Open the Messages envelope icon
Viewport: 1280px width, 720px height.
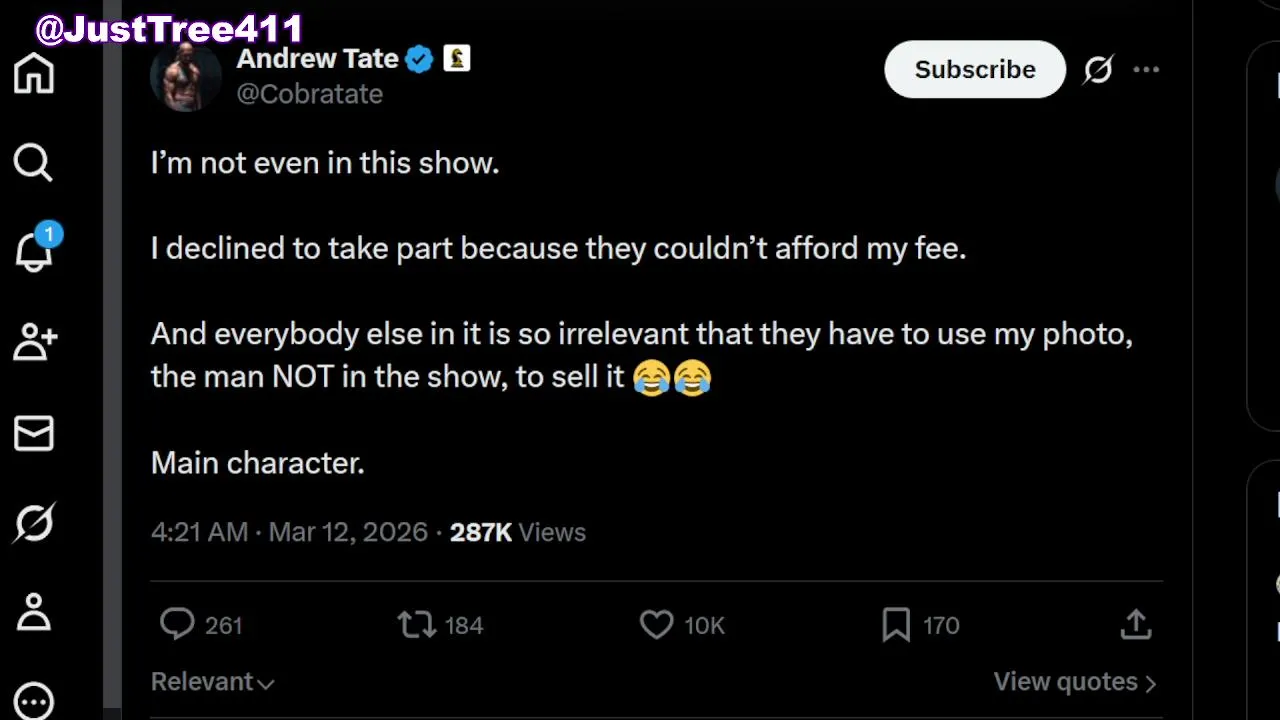(34, 433)
